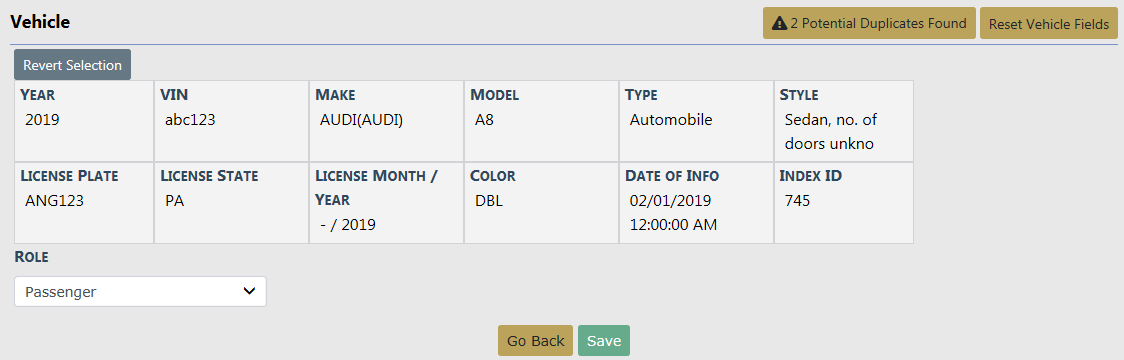Click Revert Selection button
Screen dimensions: 1124x360
(72, 65)
